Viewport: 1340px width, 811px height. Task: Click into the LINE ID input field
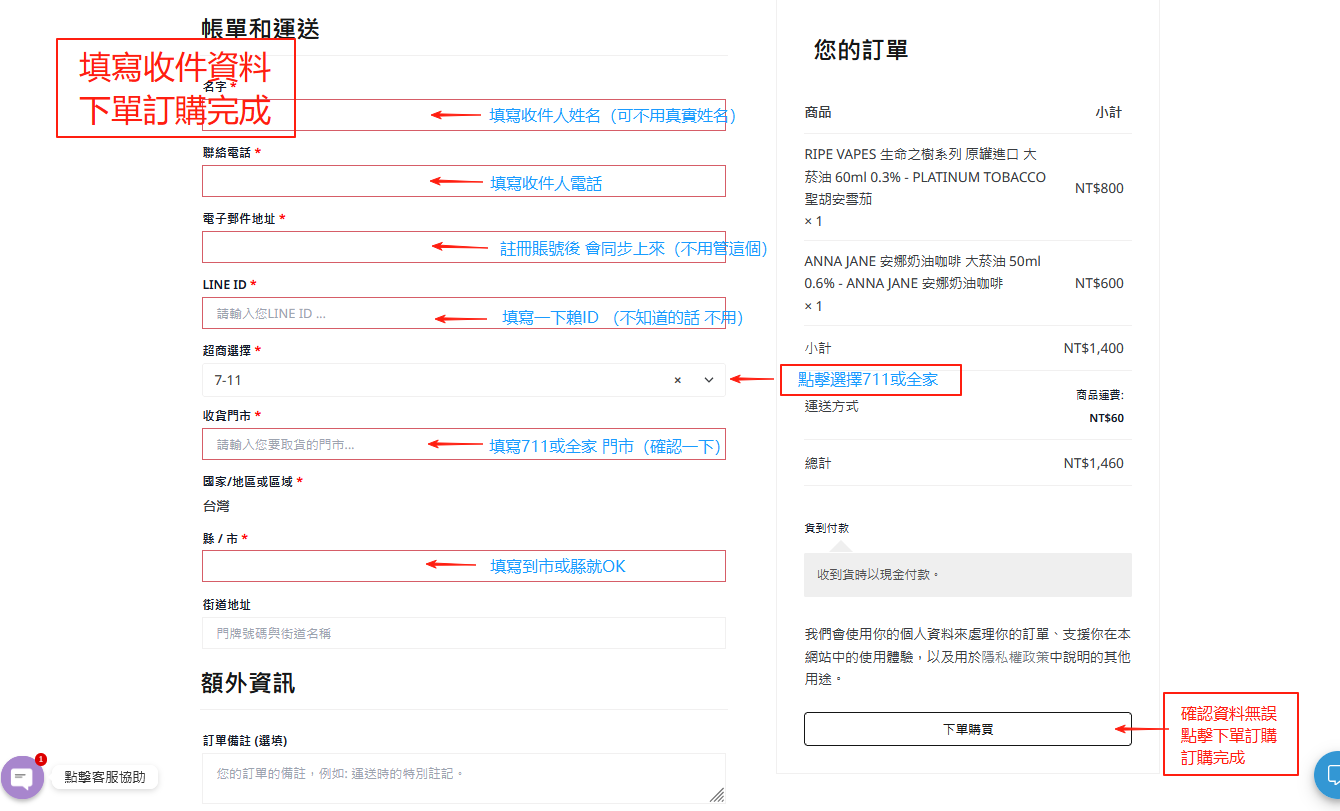[x=320, y=313]
